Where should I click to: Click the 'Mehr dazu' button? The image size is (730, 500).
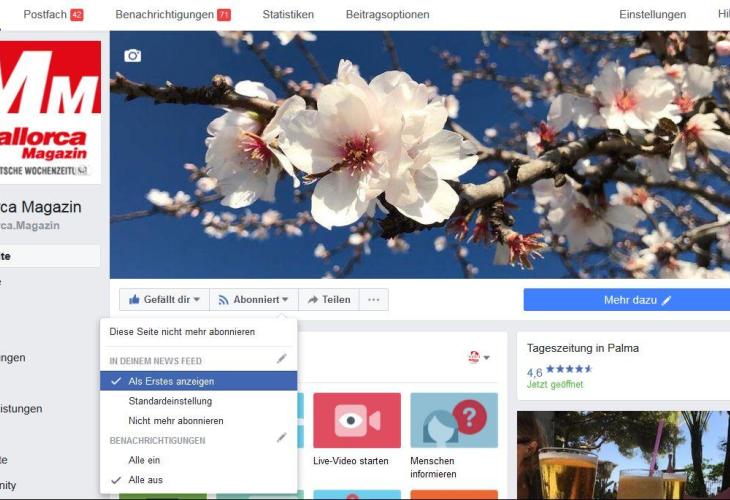click(x=626, y=300)
